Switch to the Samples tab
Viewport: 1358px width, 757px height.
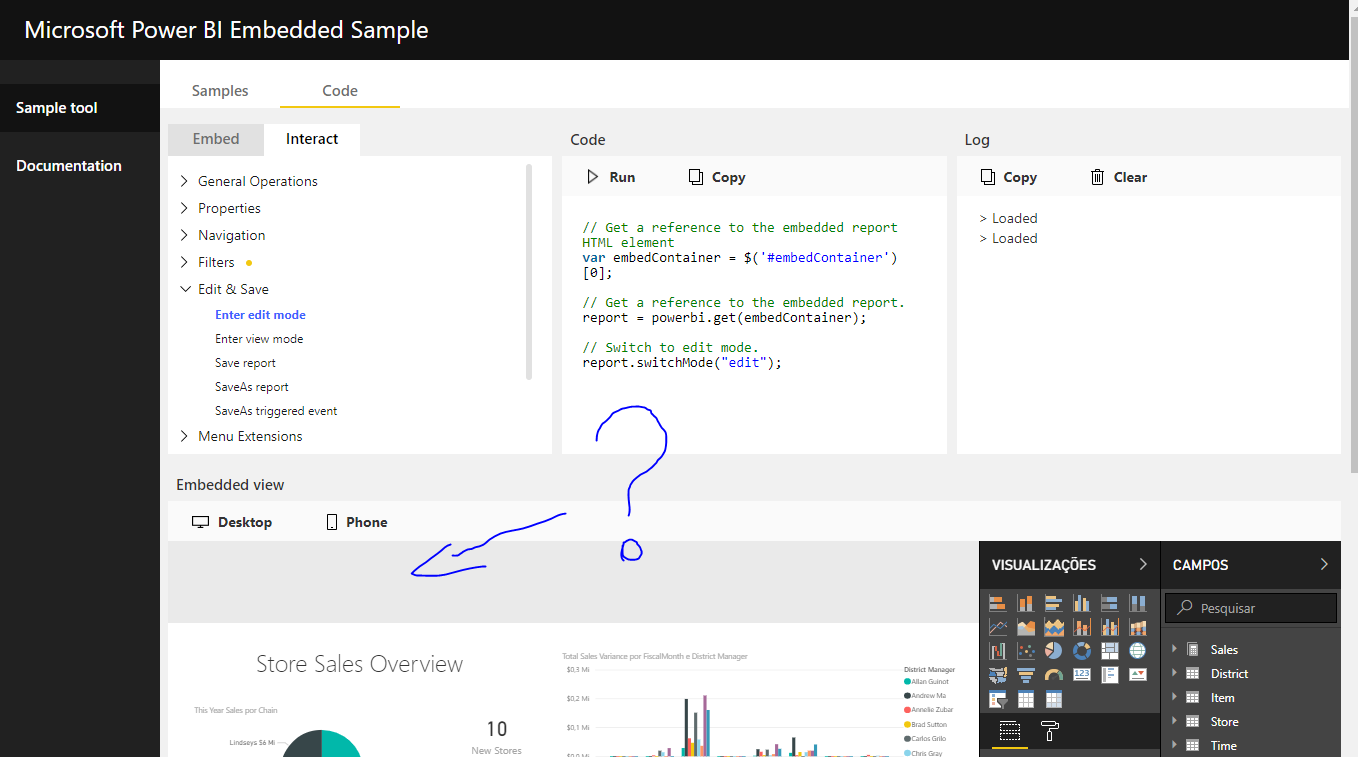pyautogui.click(x=220, y=90)
